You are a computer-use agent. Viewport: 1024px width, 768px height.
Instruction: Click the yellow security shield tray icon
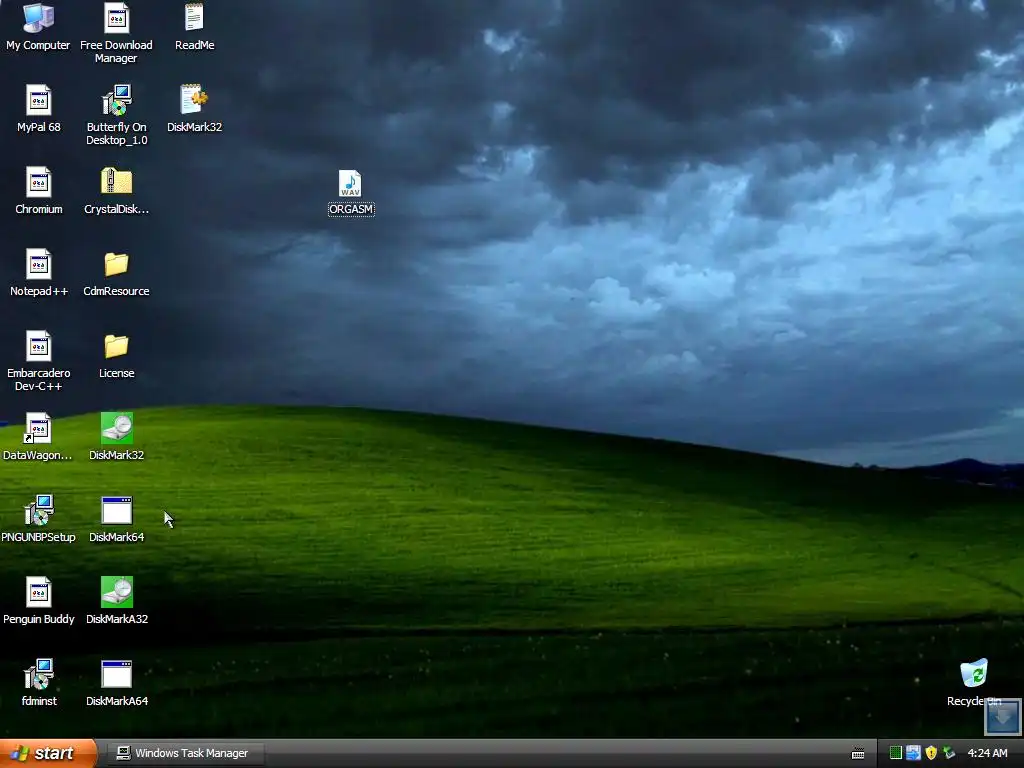click(931, 753)
